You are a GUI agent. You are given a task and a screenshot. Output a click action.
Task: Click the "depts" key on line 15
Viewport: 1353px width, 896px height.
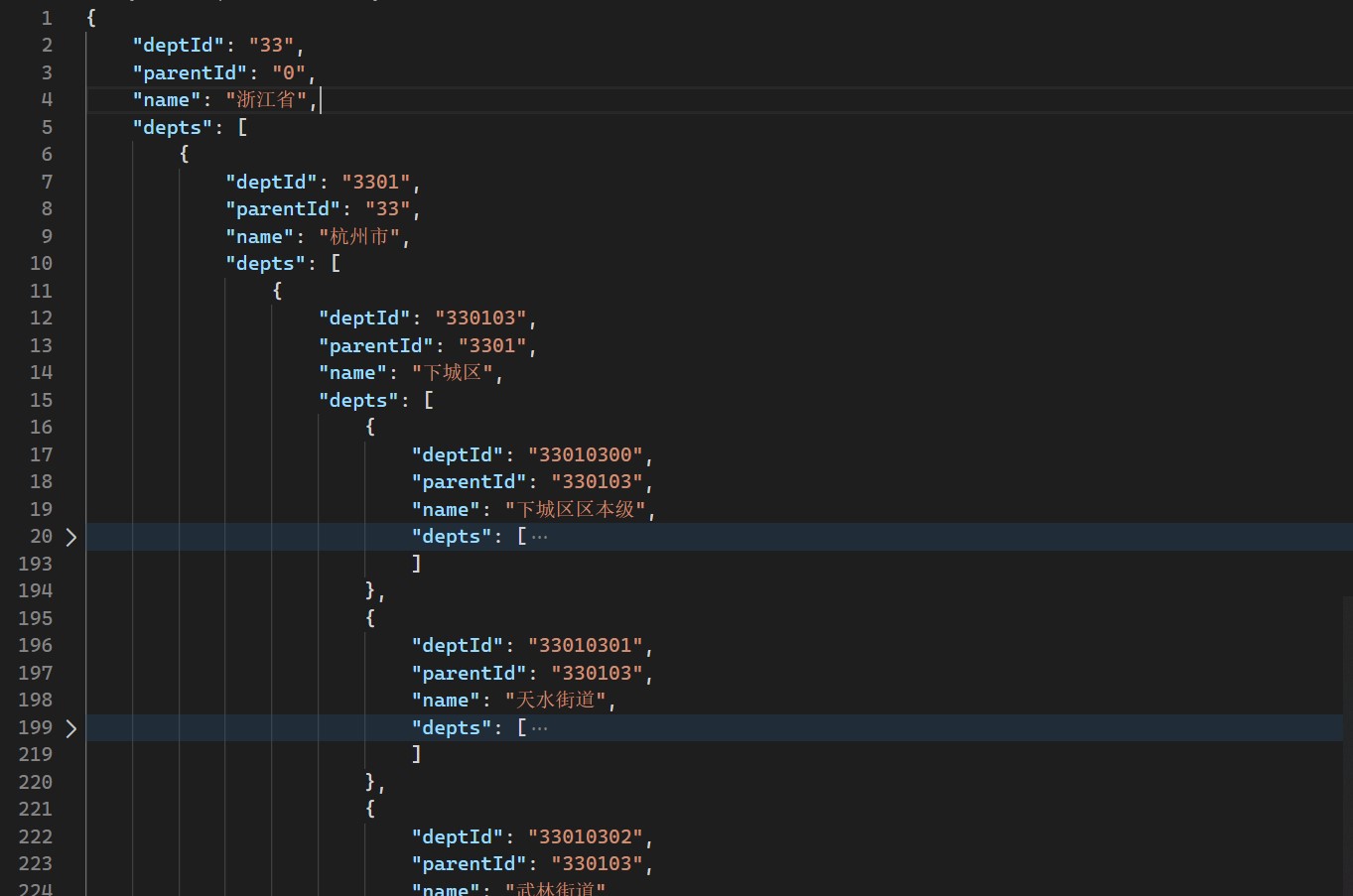click(359, 401)
